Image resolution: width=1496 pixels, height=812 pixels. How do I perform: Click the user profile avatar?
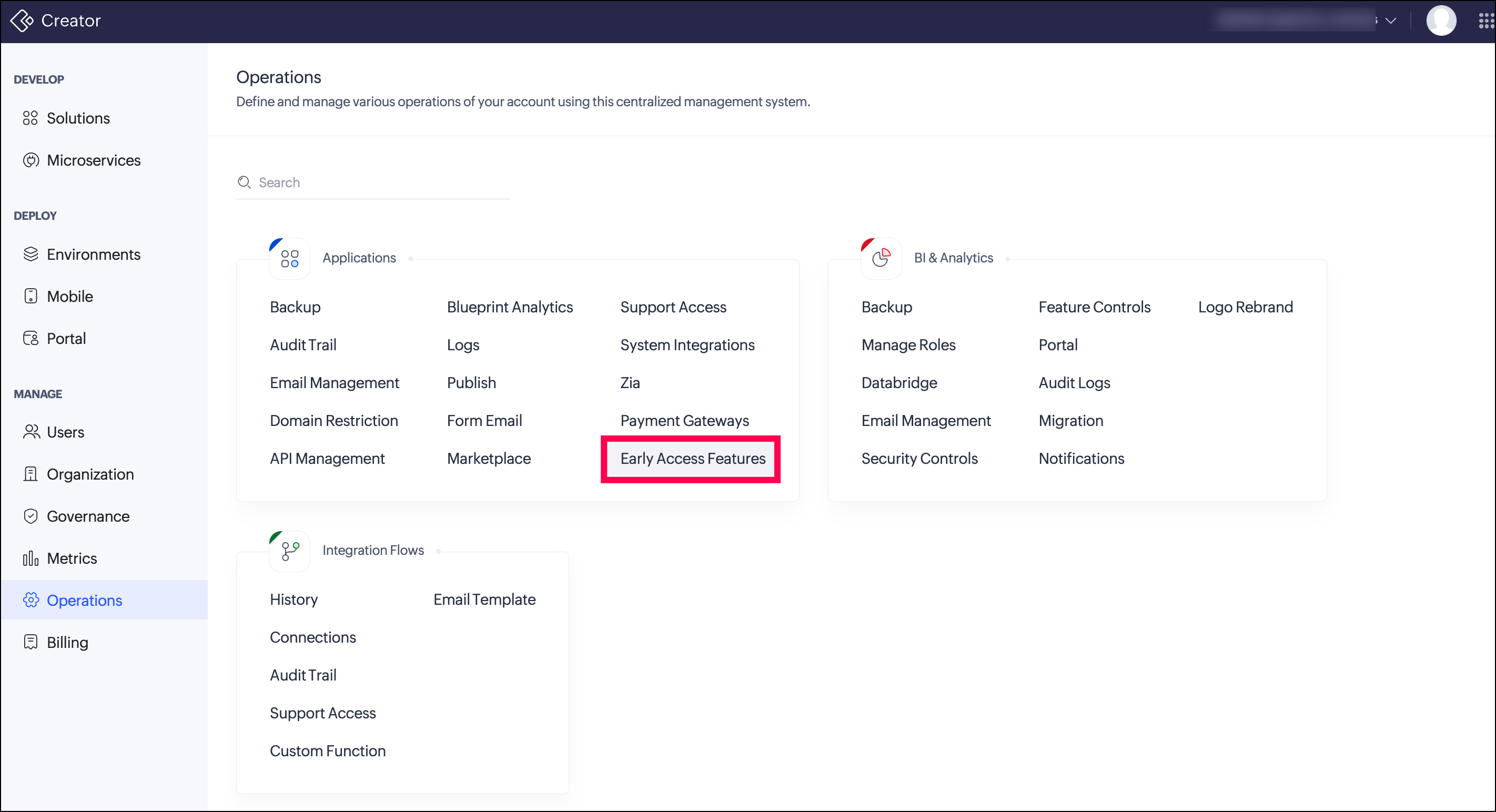[x=1440, y=21]
